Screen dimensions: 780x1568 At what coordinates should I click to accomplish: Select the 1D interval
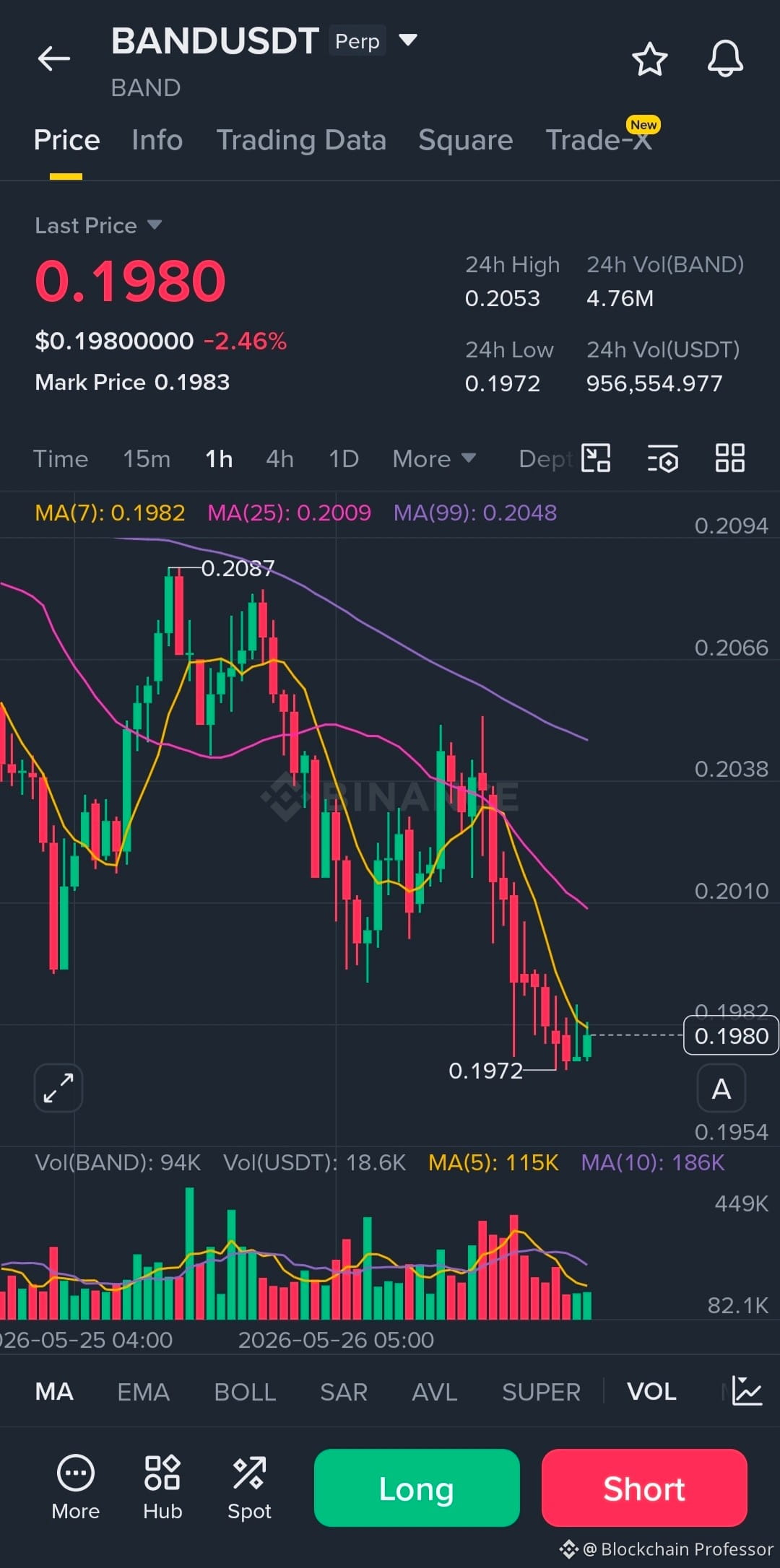(x=344, y=458)
